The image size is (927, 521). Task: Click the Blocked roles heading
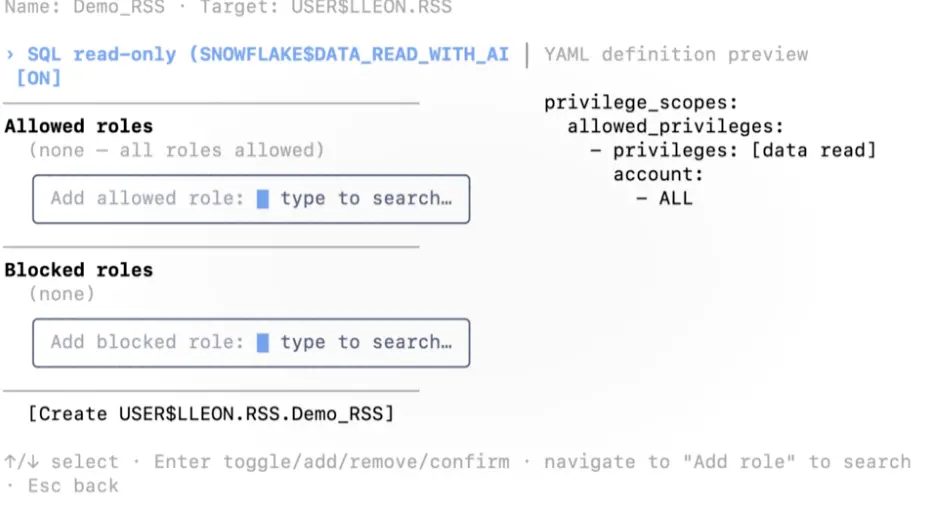click(79, 270)
